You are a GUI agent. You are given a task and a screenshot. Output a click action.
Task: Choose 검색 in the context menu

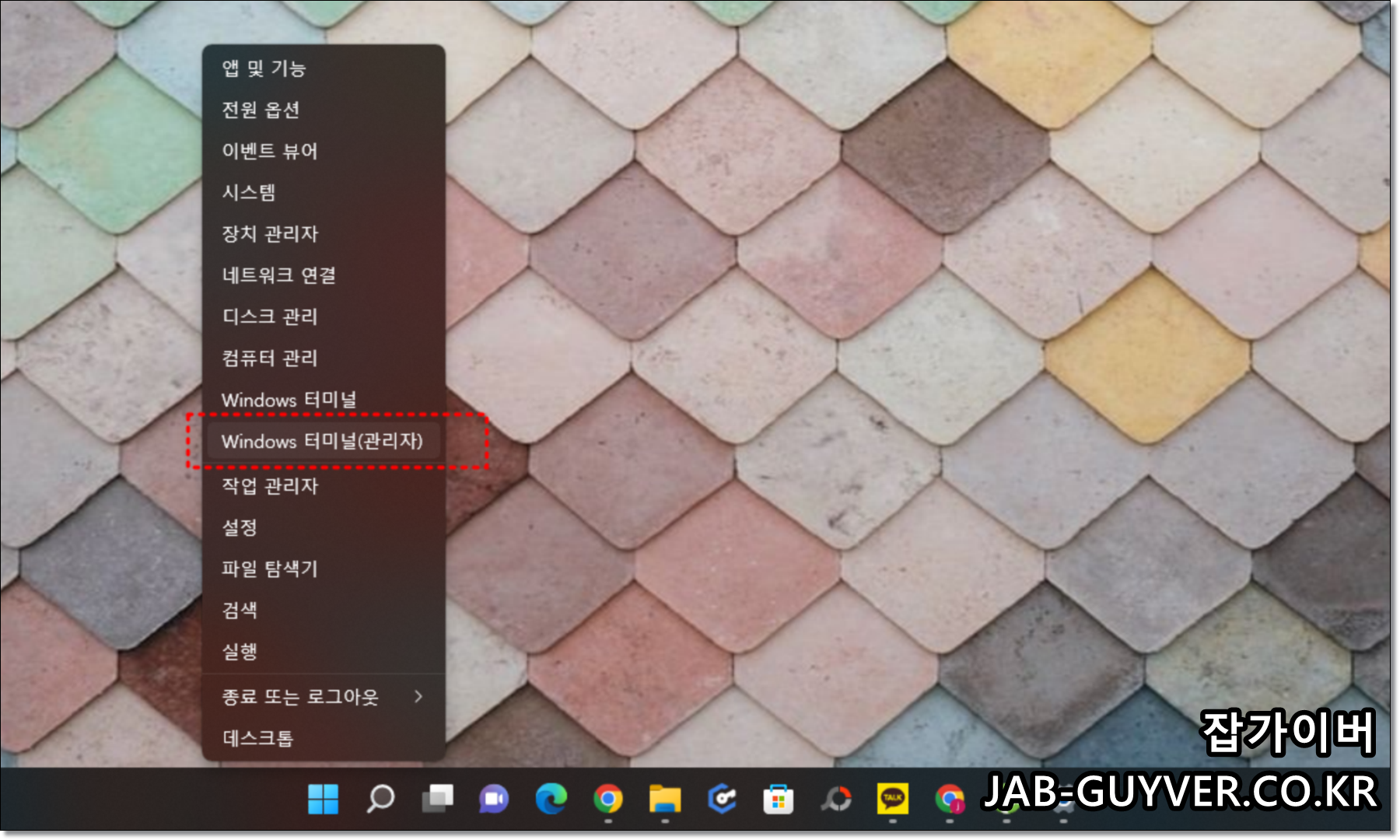click(324, 610)
